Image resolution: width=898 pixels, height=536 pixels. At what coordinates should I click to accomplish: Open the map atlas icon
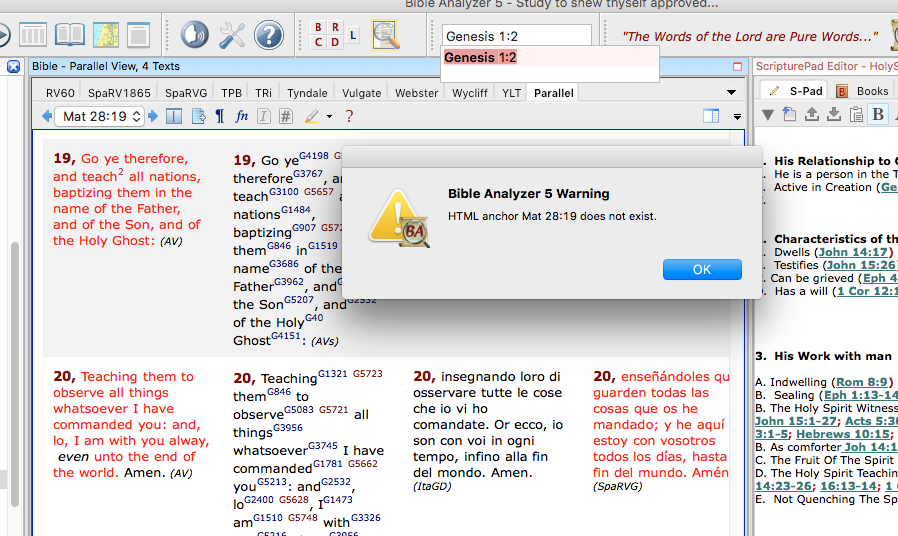pos(106,35)
